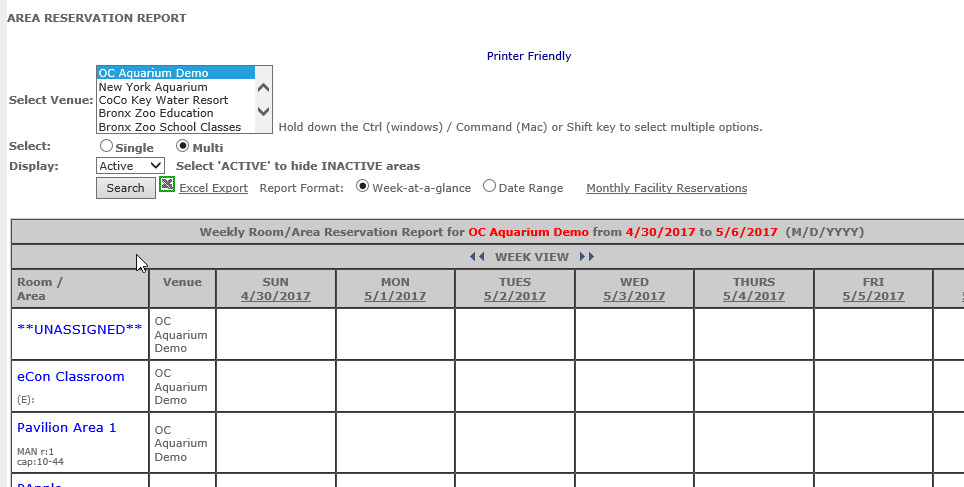Screen dimensions: 964x487
Task: Click the WEEK VIEW label
Action: [x=532, y=257]
